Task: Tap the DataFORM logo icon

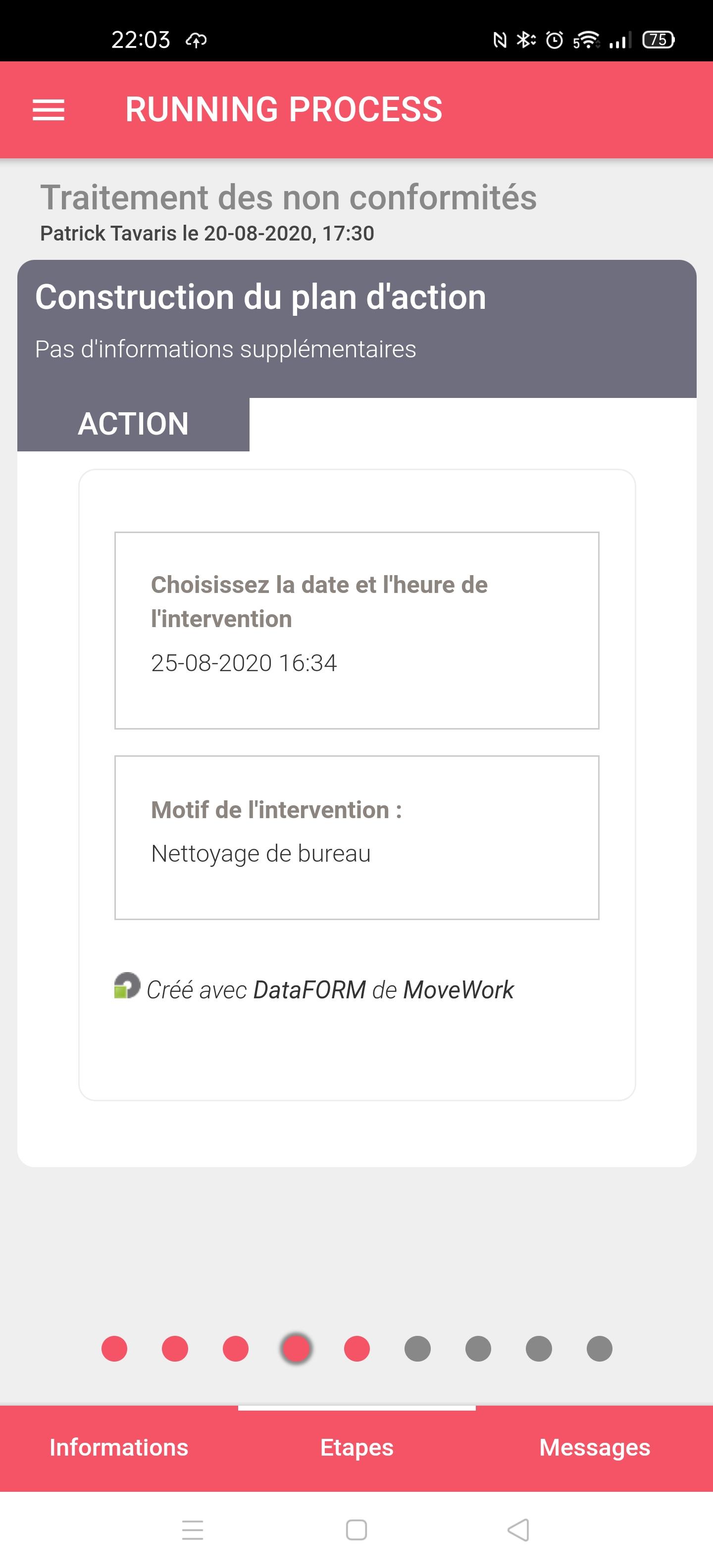Action: pos(127,985)
